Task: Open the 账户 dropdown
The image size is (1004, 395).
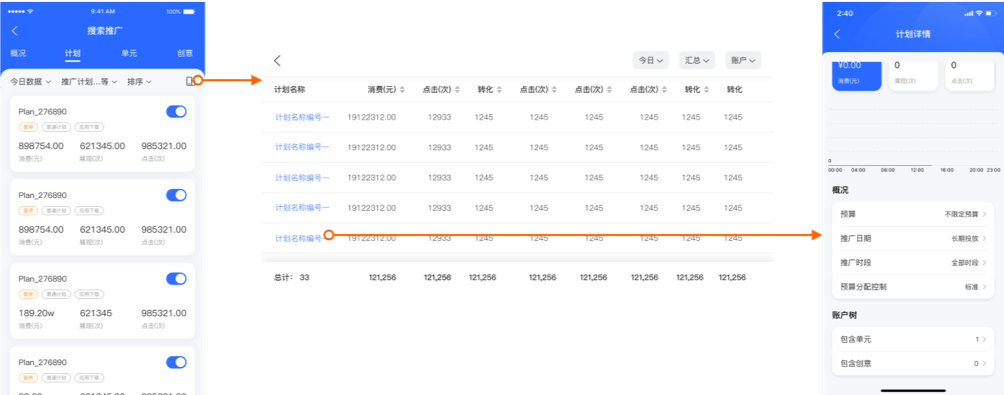Action: click(x=743, y=60)
